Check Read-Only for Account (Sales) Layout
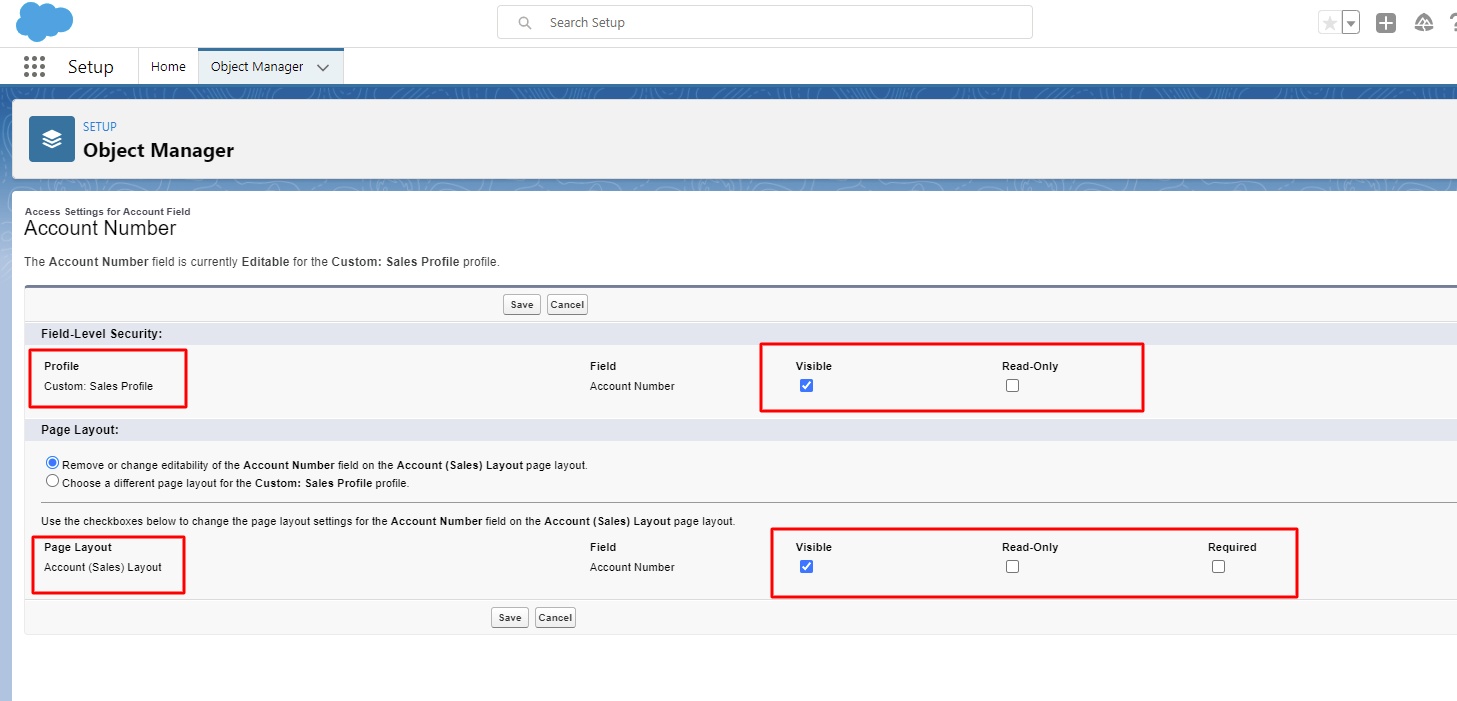This screenshot has height=701, width=1457. (1012, 567)
